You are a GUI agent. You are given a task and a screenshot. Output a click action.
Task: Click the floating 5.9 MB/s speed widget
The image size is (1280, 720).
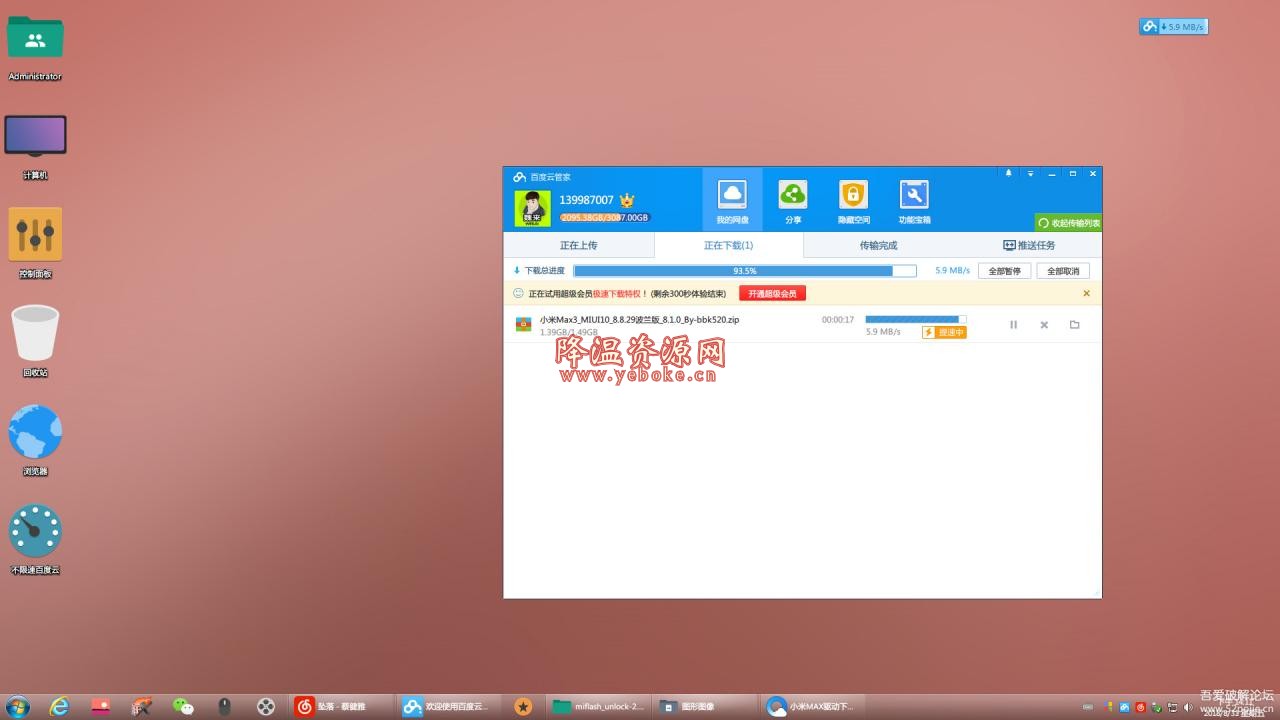tap(1174, 27)
